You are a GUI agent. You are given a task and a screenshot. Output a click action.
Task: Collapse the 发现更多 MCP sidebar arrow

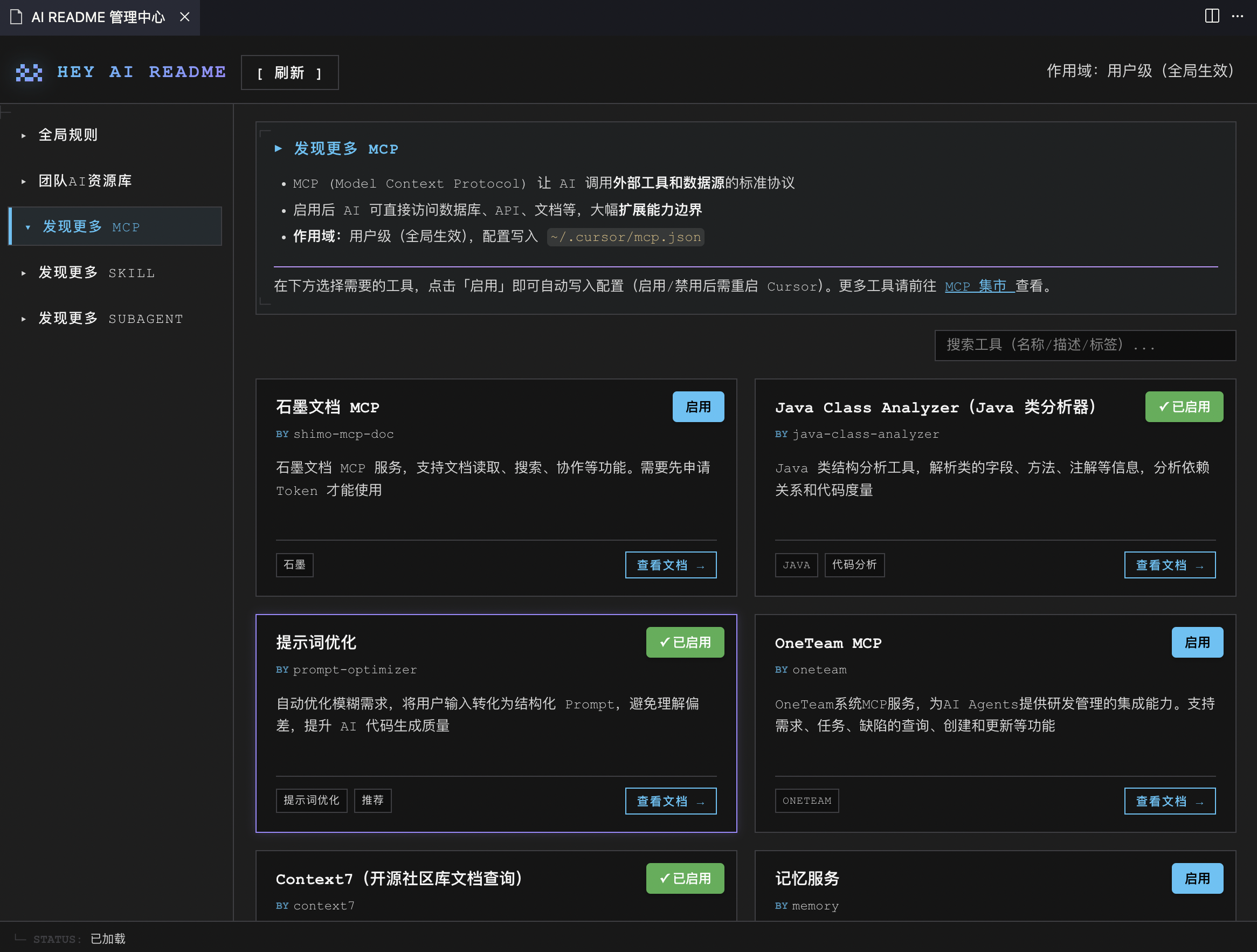(x=28, y=227)
